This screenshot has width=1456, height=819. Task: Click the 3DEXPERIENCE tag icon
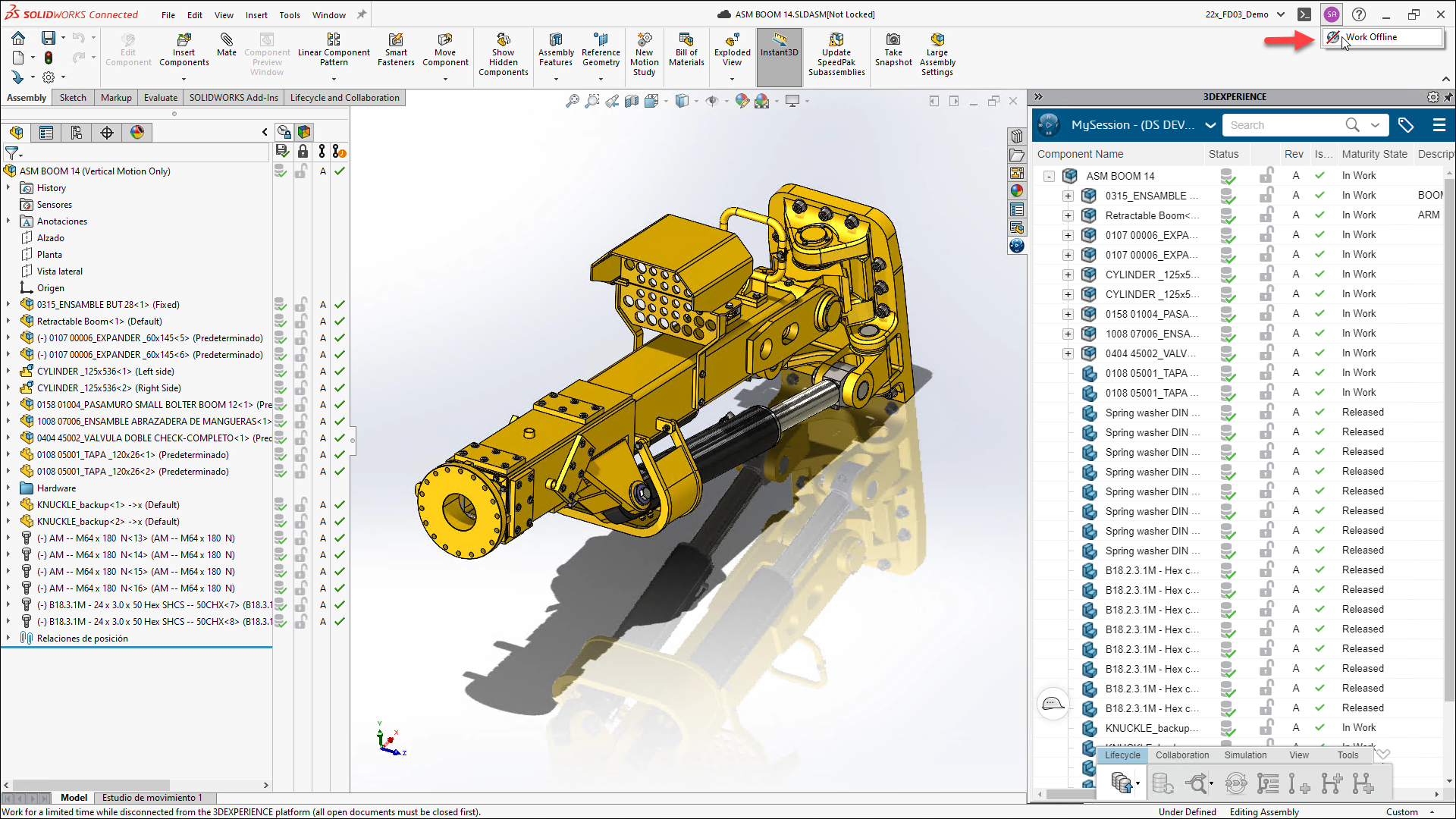click(1405, 125)
